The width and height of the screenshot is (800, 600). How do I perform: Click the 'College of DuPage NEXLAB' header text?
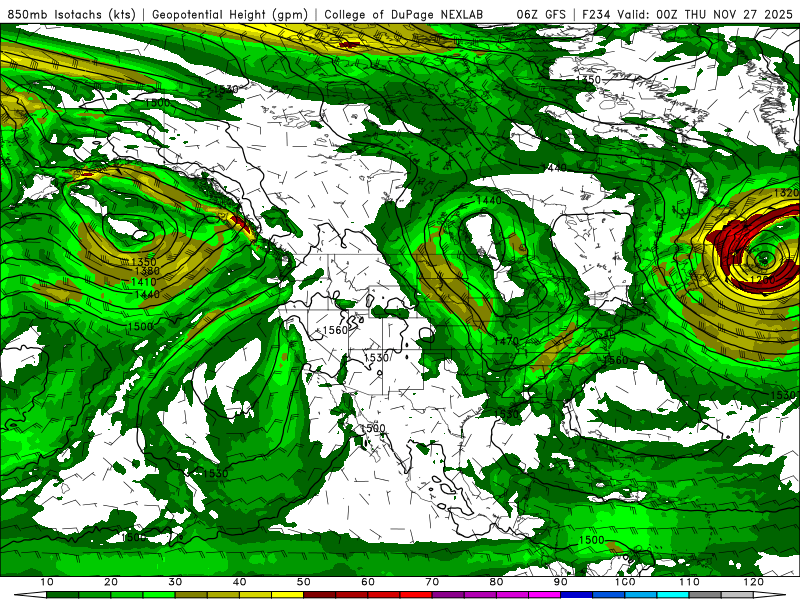tap(403, 14)
